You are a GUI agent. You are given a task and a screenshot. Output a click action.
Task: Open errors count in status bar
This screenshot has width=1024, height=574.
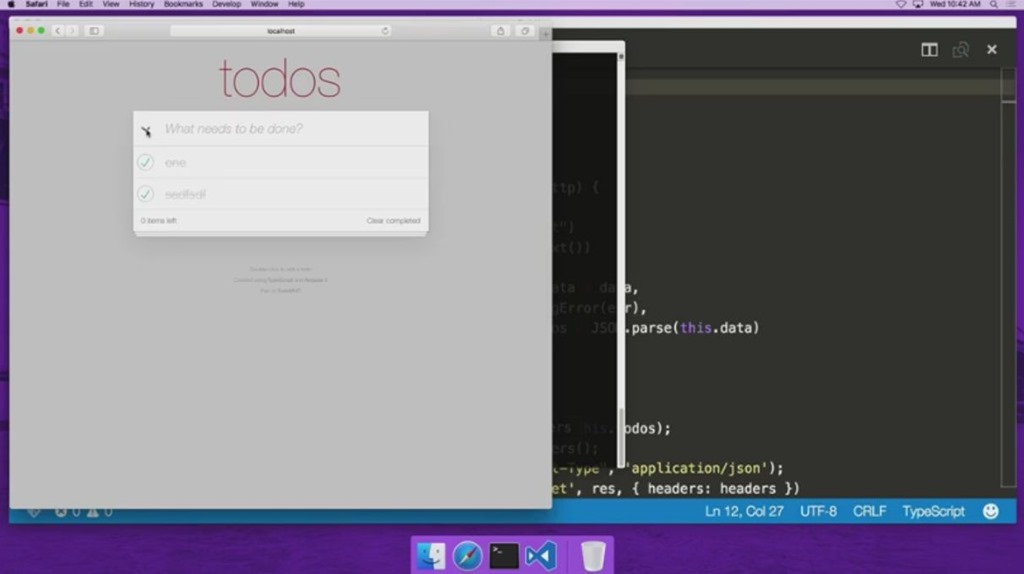tap(67, 513)
